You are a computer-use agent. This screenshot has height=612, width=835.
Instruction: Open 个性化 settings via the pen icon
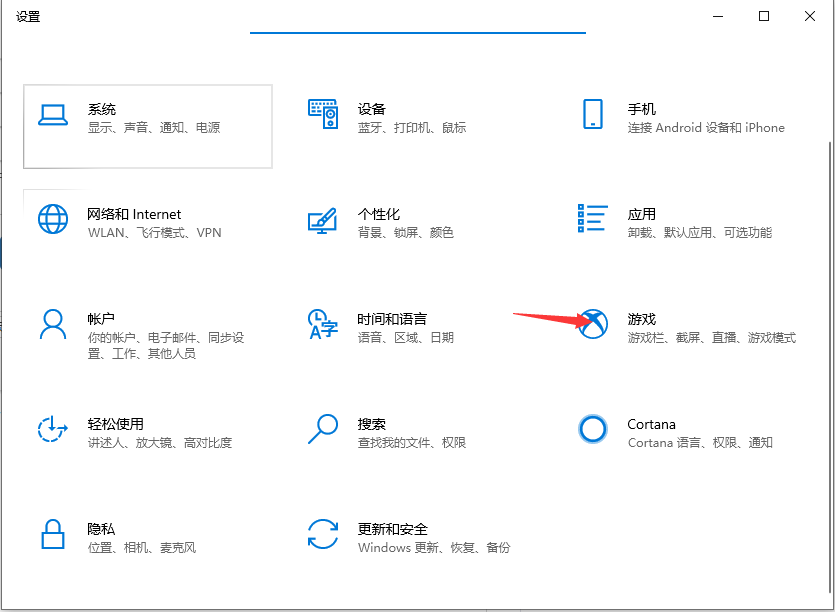pyautogui.click(x=322, y=222)
